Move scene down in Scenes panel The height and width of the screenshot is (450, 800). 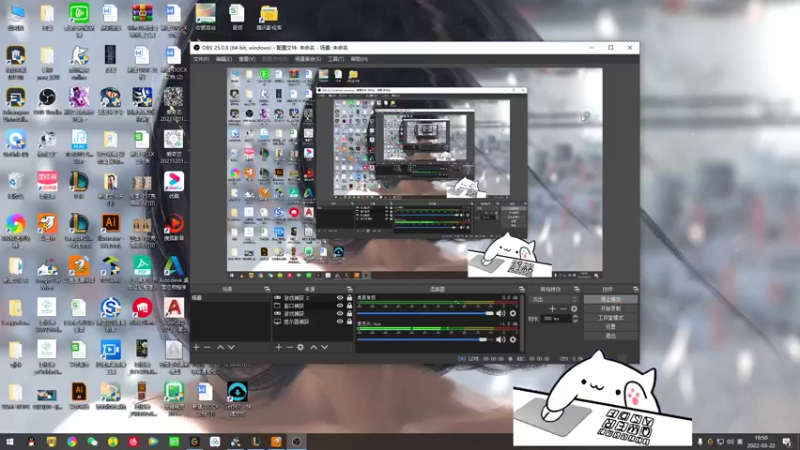click(x=231, y=347)
